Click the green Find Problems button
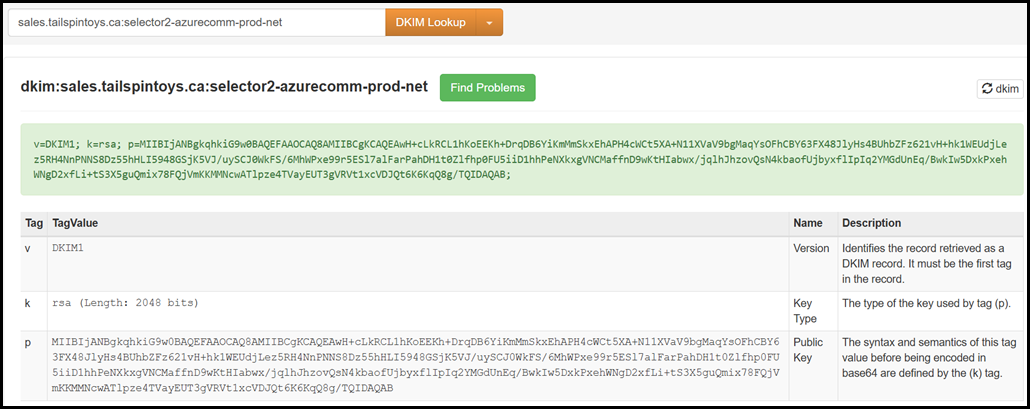 click(x=488, y=87)
